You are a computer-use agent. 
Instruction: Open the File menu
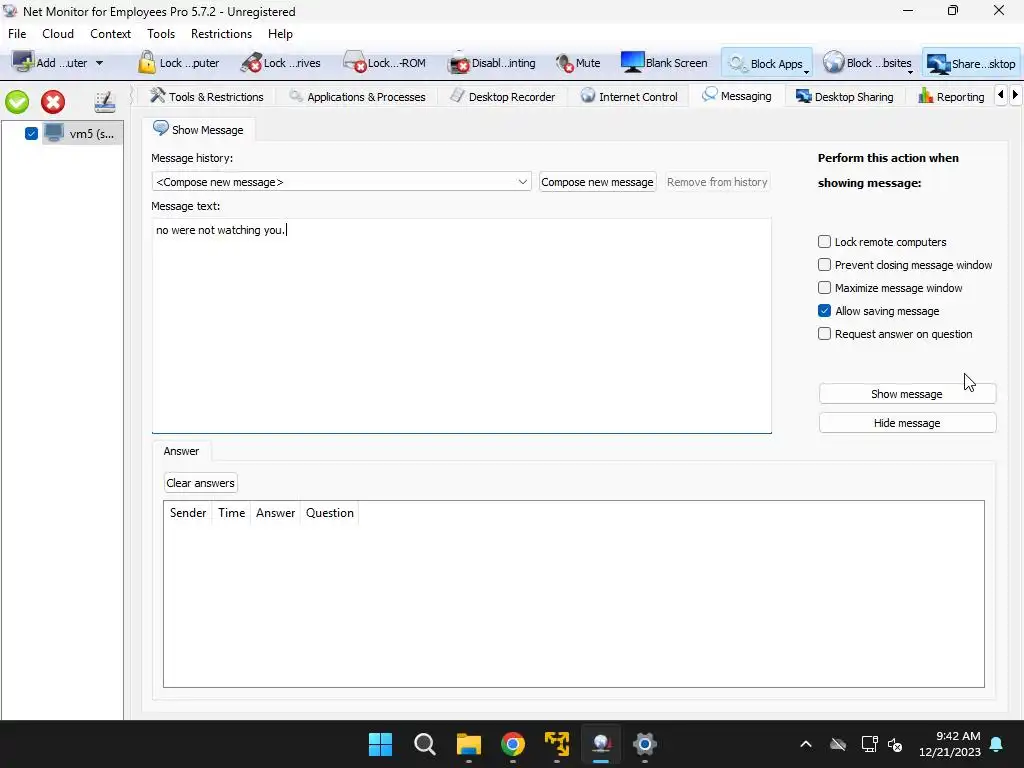point(17,33)
